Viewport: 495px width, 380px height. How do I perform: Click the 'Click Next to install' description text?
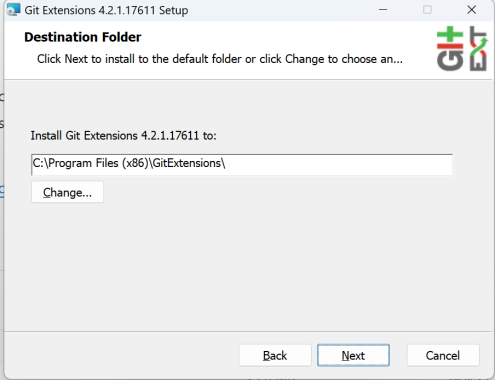[x=220, y=59]
